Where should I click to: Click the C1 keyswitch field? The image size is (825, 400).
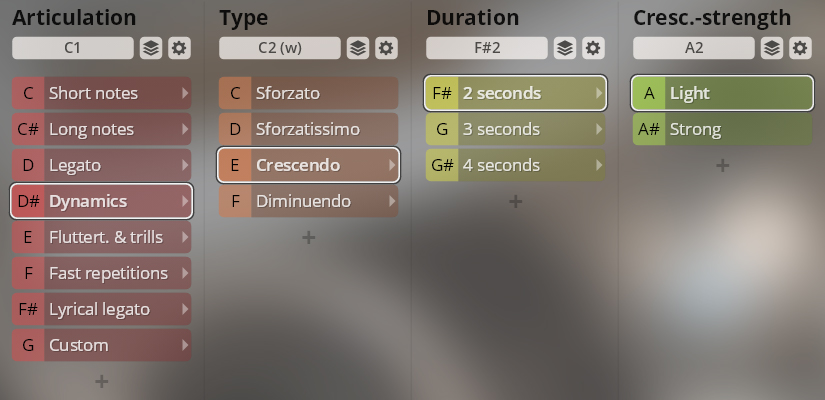point(73,48)
